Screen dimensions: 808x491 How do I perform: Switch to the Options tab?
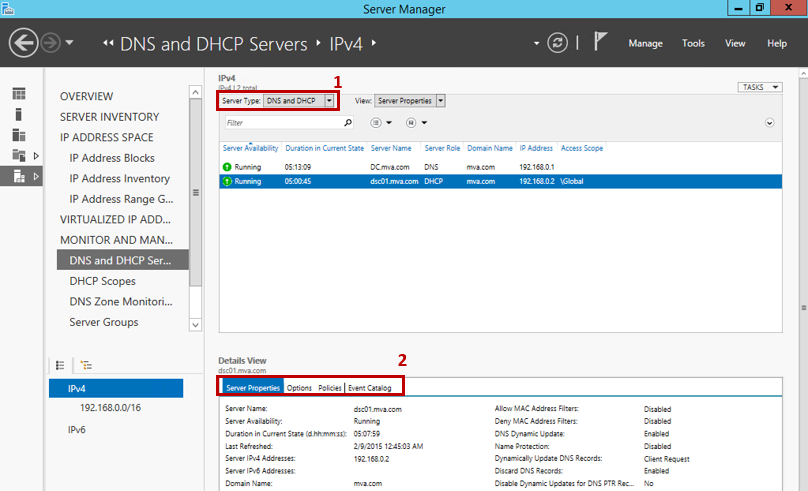299,388
